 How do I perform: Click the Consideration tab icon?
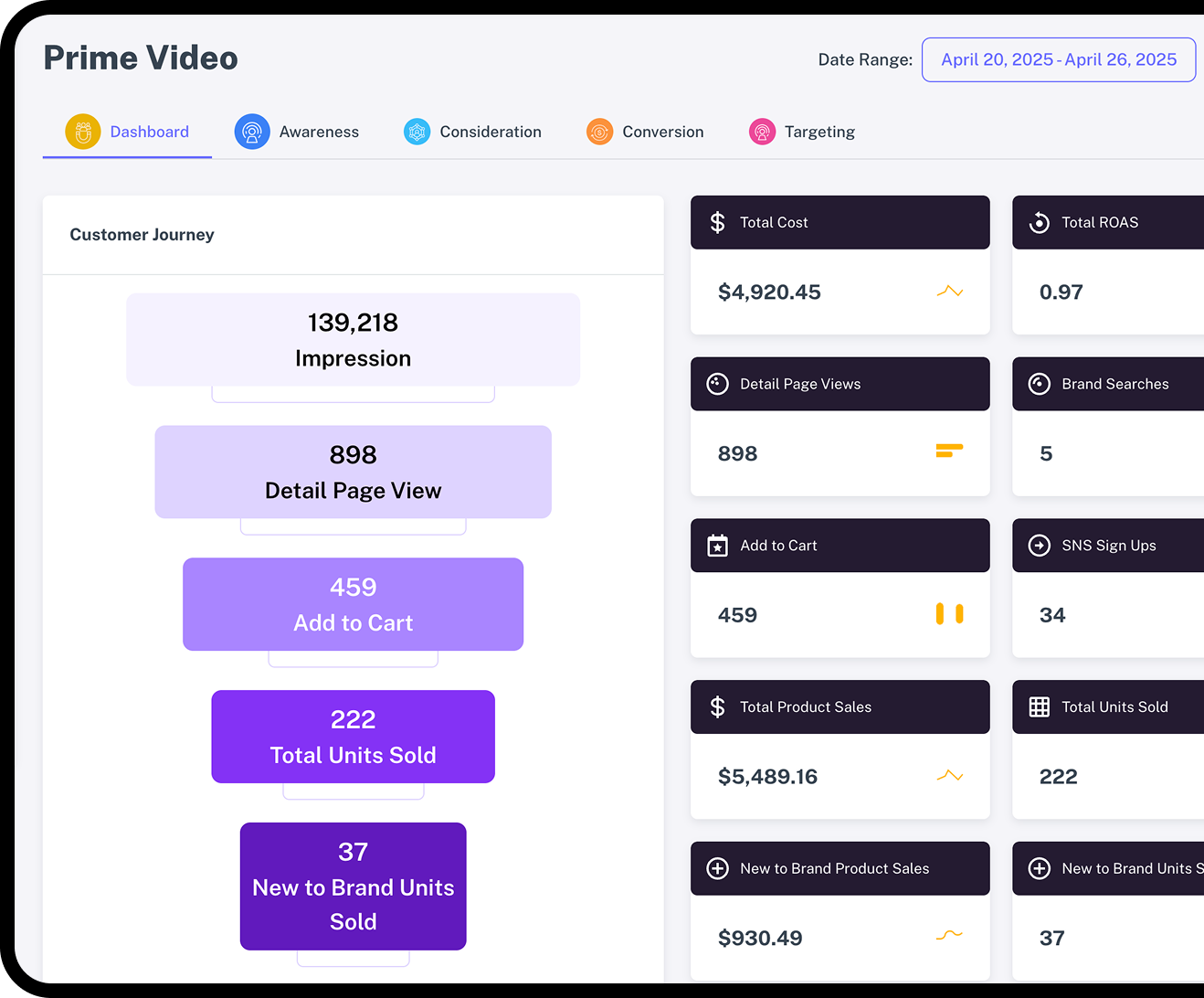[417, 132]
